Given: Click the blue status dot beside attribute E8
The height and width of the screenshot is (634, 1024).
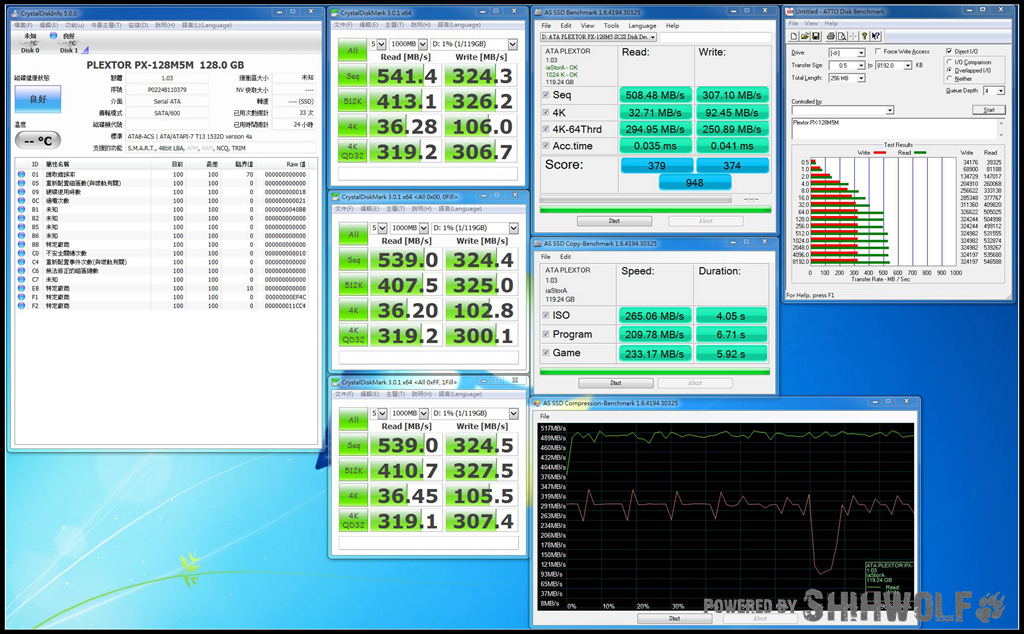Looking at the screenshot, I should point(21,288).
